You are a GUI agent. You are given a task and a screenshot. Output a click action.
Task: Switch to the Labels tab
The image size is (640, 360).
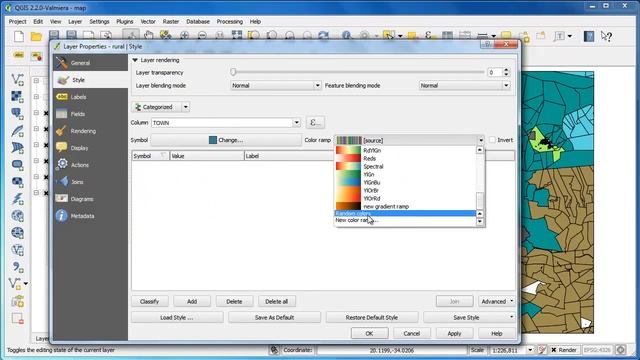point(90,97)
